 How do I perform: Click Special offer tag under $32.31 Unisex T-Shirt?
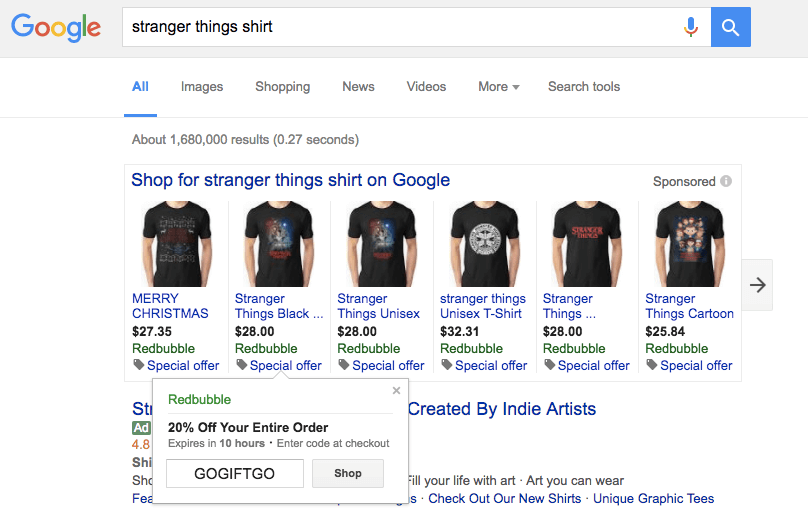tap(484, 365)
